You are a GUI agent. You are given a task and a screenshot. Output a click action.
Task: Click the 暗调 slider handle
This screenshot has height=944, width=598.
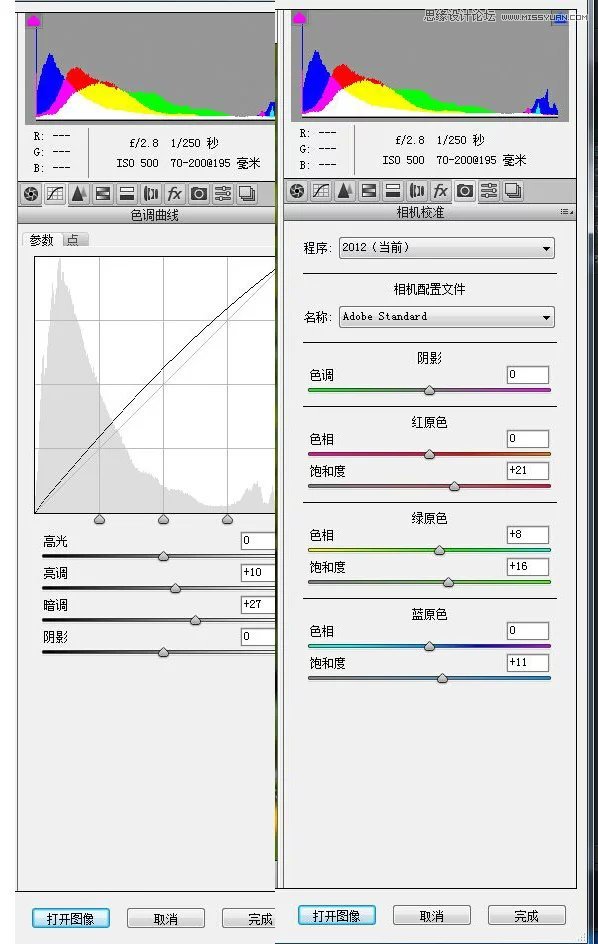tap(195, 621)
